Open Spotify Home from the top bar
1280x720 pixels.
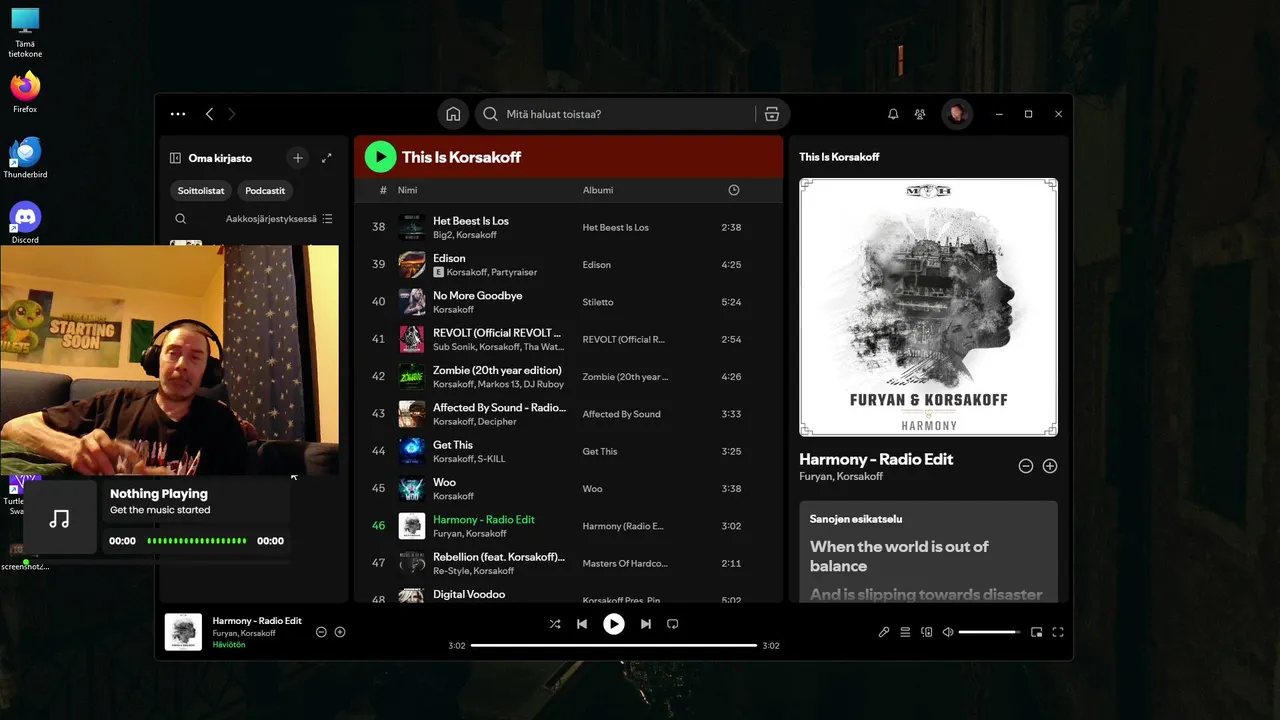point(453,114)
